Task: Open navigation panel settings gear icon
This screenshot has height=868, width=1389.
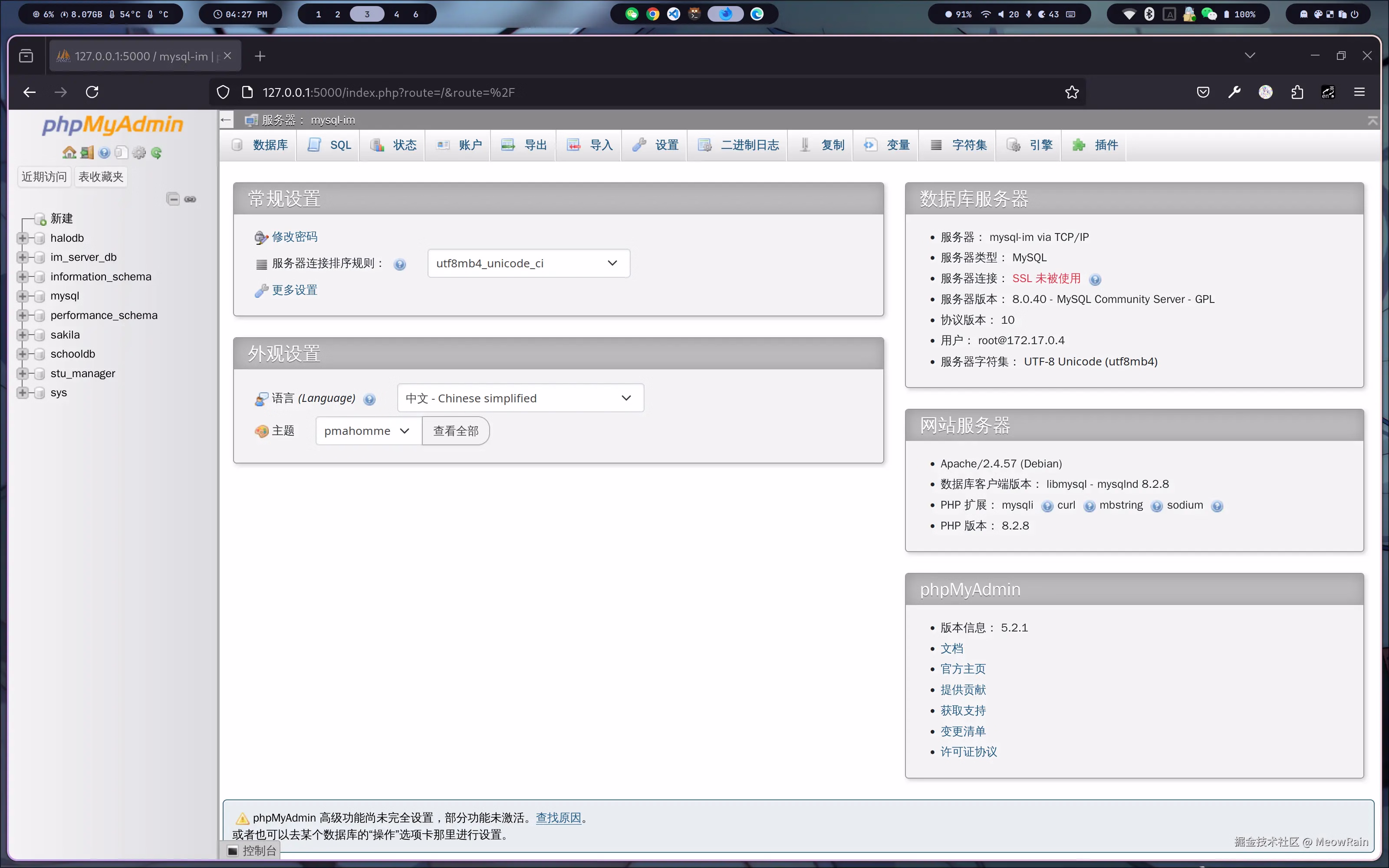Action: click(139, 153)
